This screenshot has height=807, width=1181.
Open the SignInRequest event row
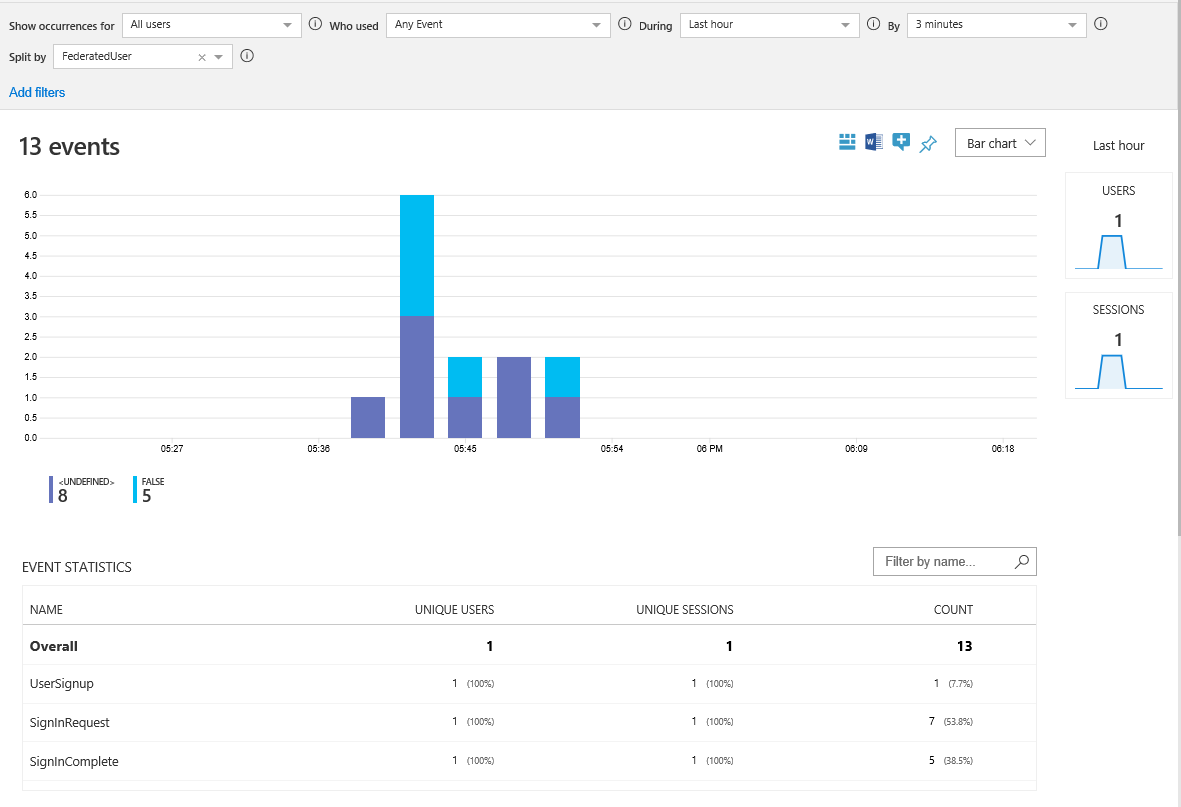tap(70, 721)
